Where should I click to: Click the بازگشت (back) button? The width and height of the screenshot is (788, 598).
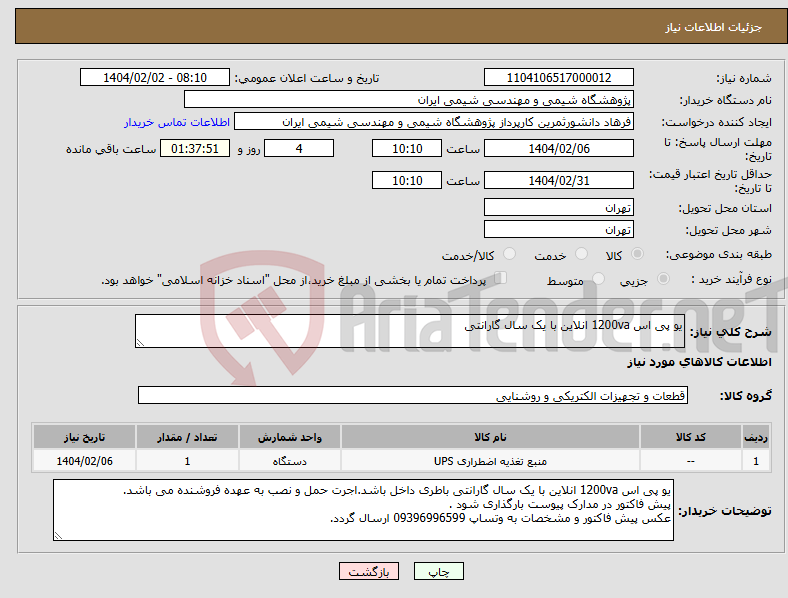coord(369,571)
